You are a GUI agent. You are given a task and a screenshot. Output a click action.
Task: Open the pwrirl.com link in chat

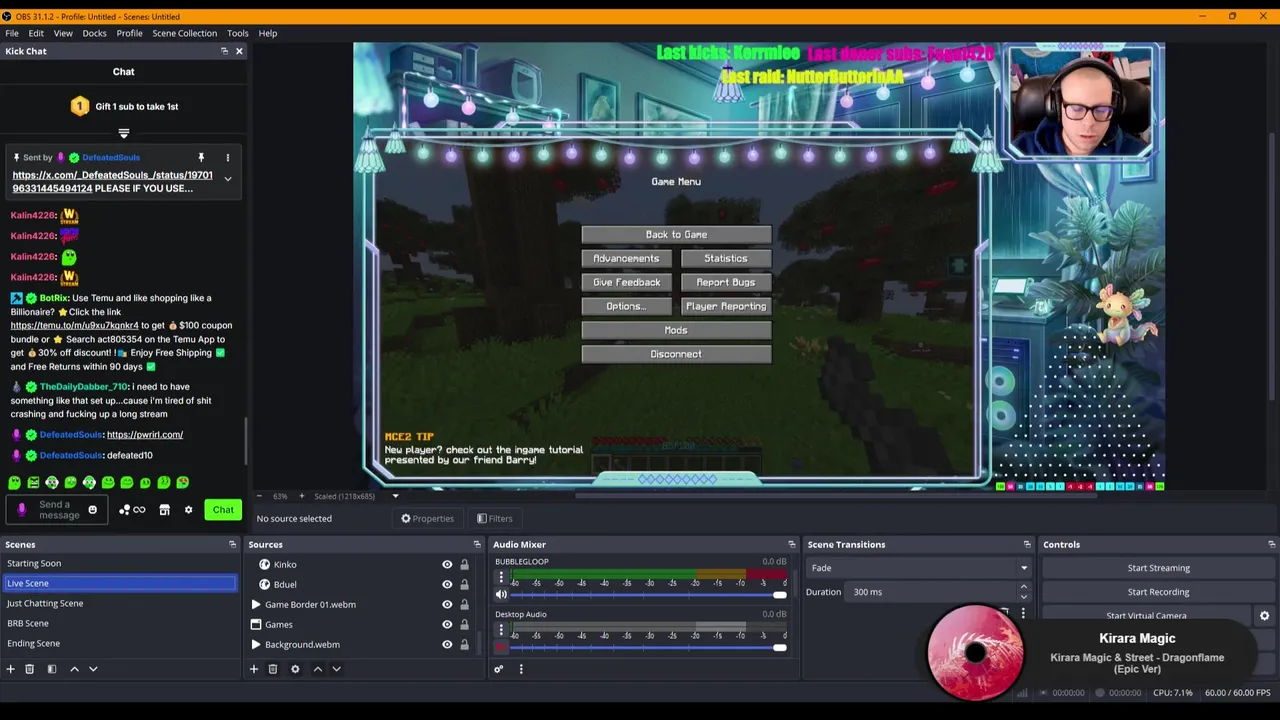tap(145, 435)
